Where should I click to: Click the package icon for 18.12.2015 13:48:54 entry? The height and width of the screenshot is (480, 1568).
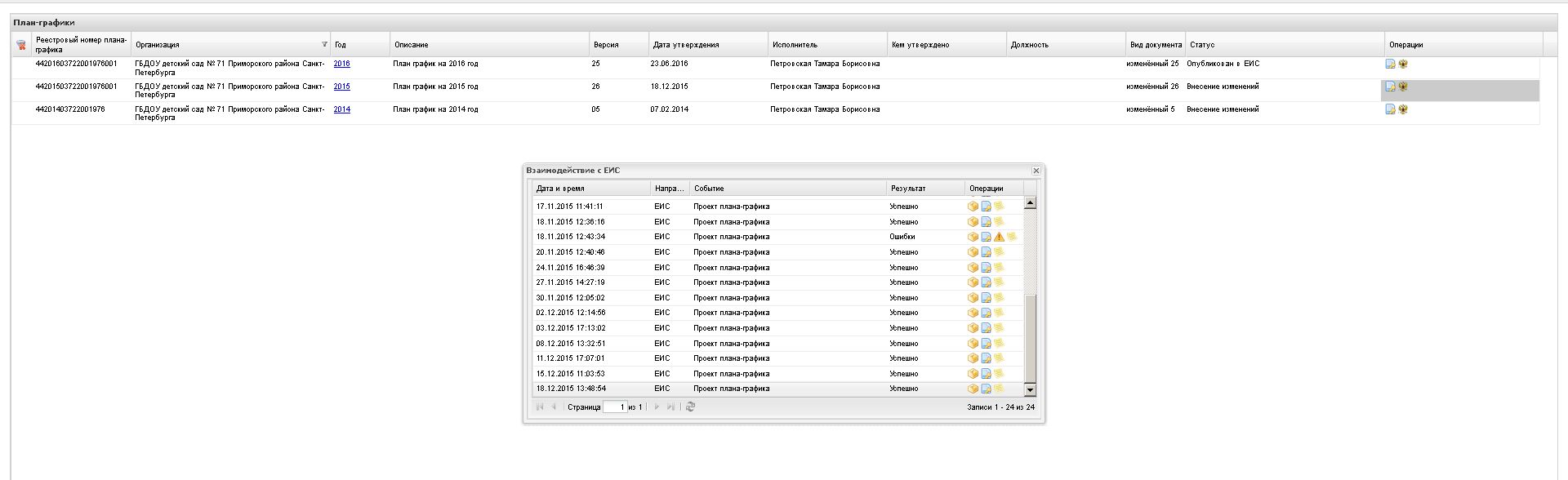[x=973, y=389]
